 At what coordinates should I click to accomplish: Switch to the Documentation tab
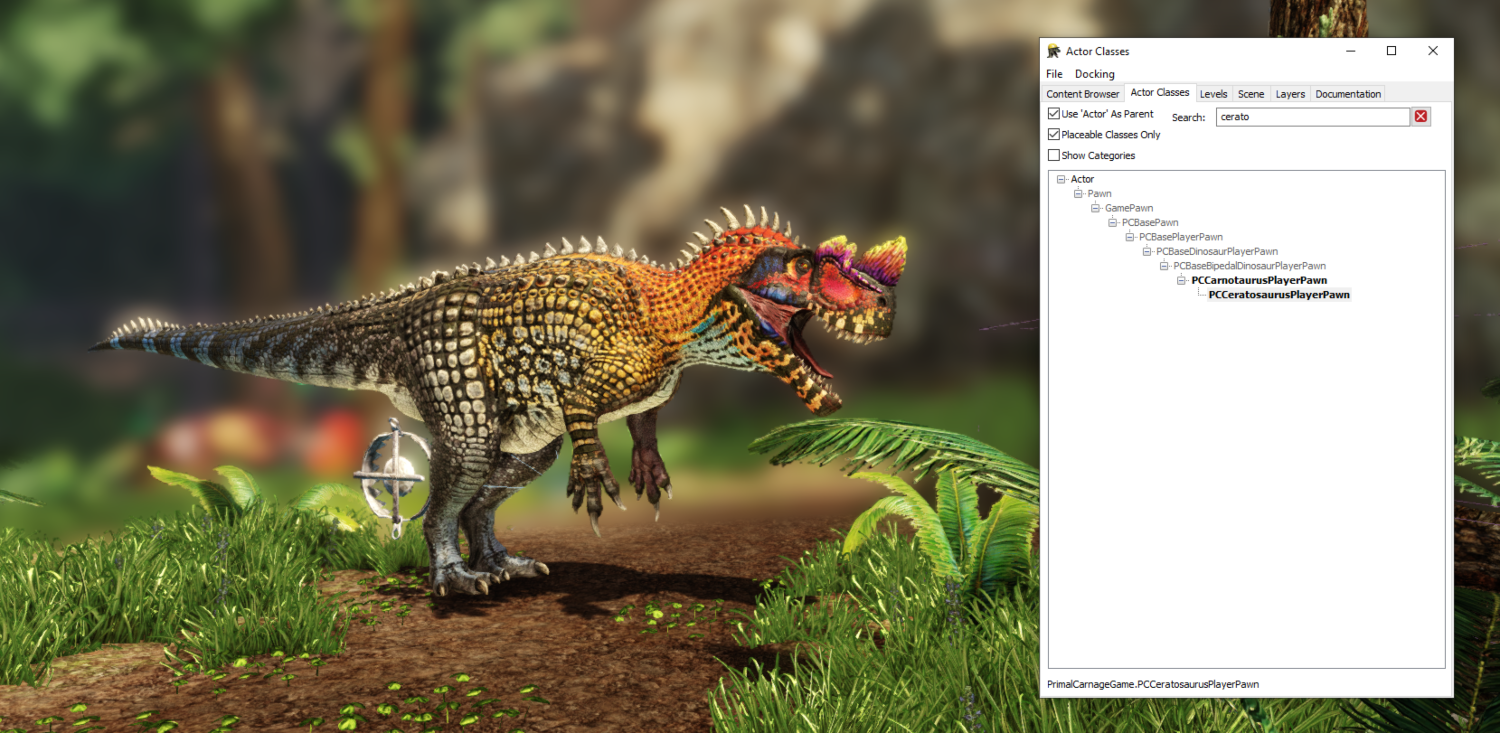tap(1348, 94)
